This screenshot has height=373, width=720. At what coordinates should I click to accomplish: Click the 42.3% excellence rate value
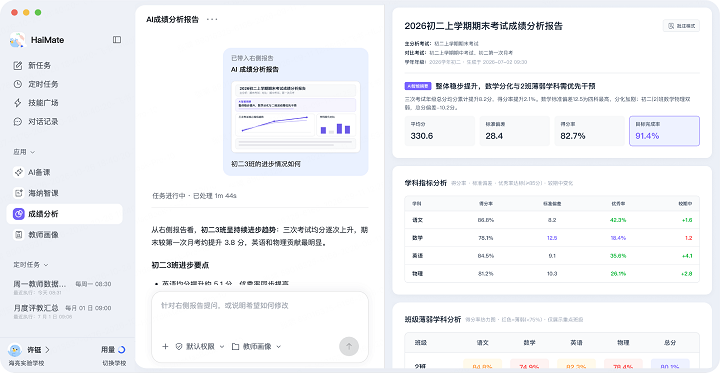click(x=618, y=220)
